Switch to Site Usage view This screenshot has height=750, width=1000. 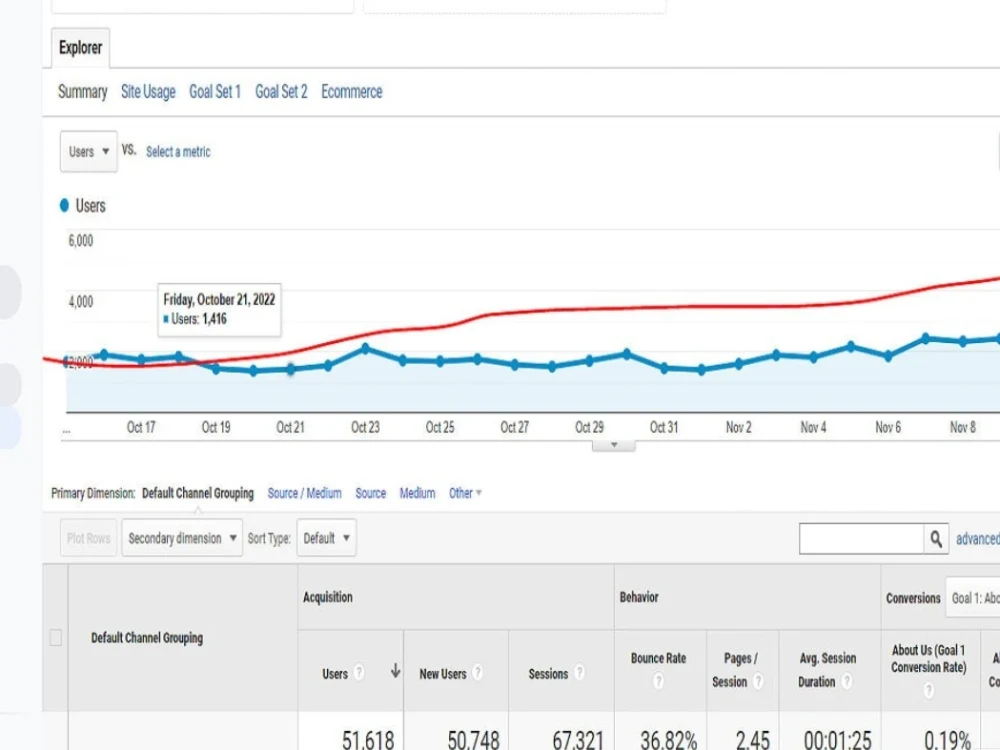(148, 92)
